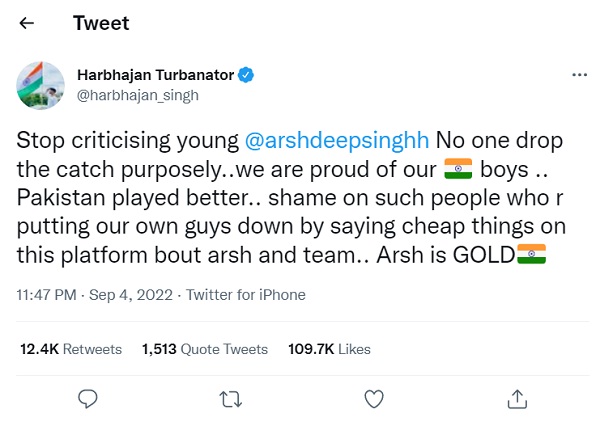This screenshot has height=422, width=600.
Task: Click the India flag emoji before 'boys'
Action: click(x=455, y=169)
